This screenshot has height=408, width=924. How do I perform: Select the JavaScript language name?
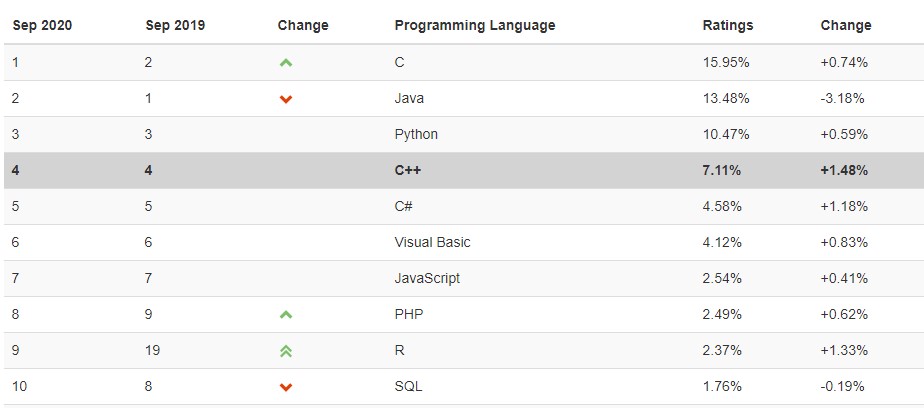click(427, 278)
